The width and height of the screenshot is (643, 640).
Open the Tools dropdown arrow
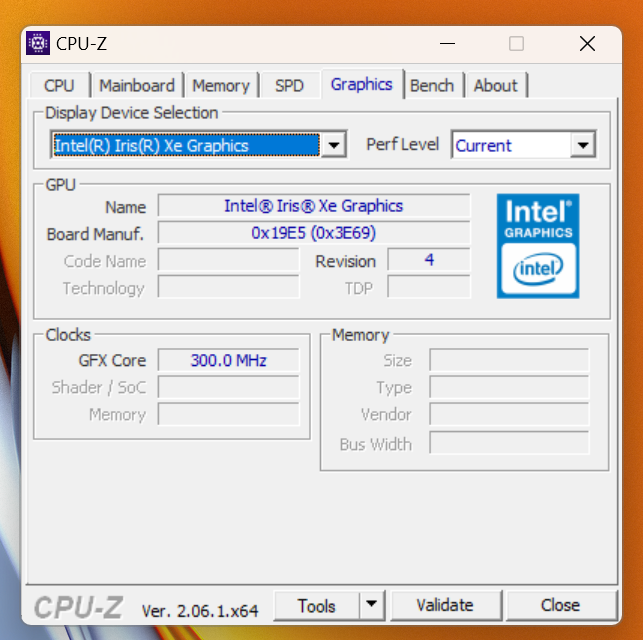coord(372,605)
